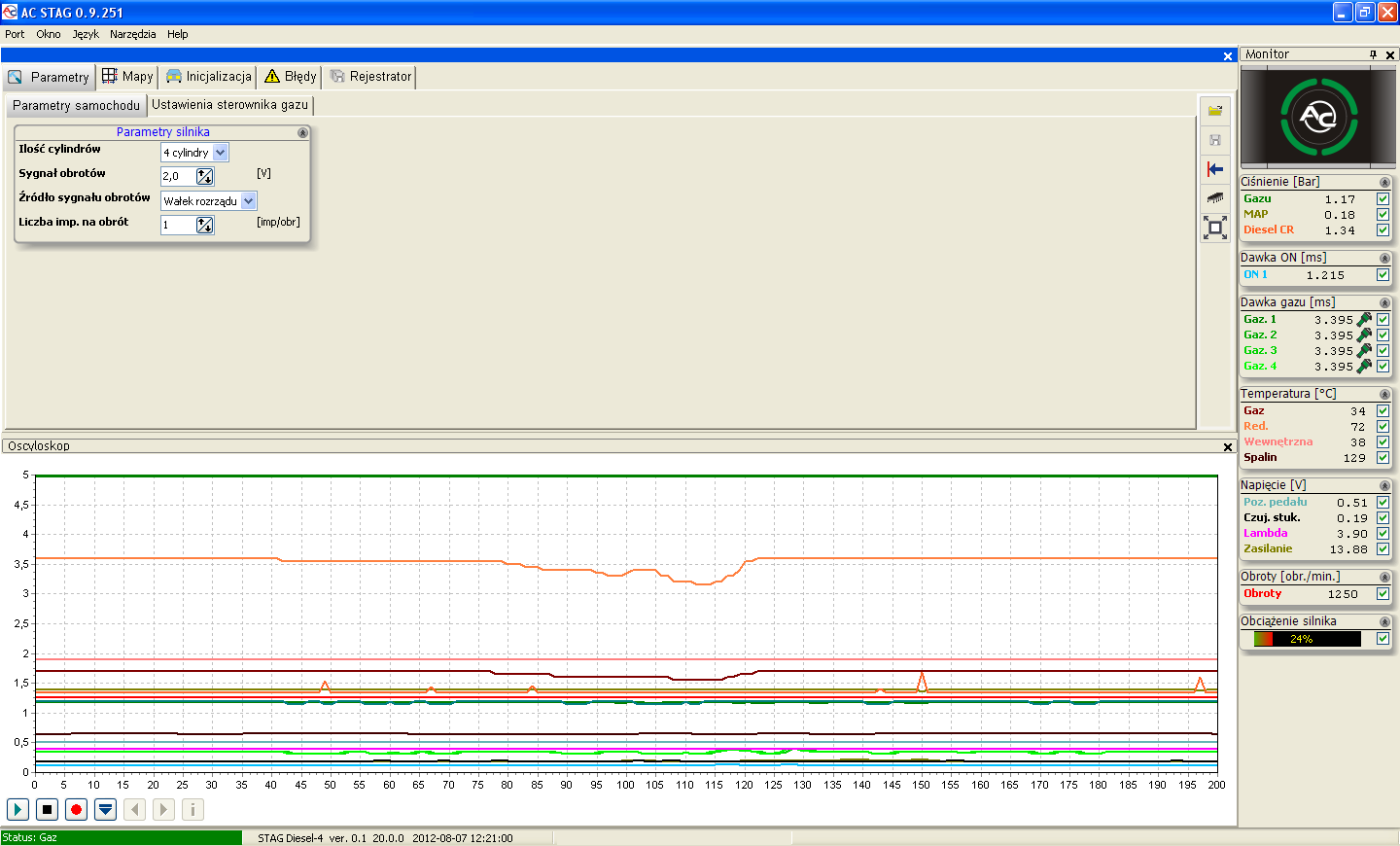Switch to Mapy tab
The height and width of the screenshot is (846, 1400).
(127, 76)
